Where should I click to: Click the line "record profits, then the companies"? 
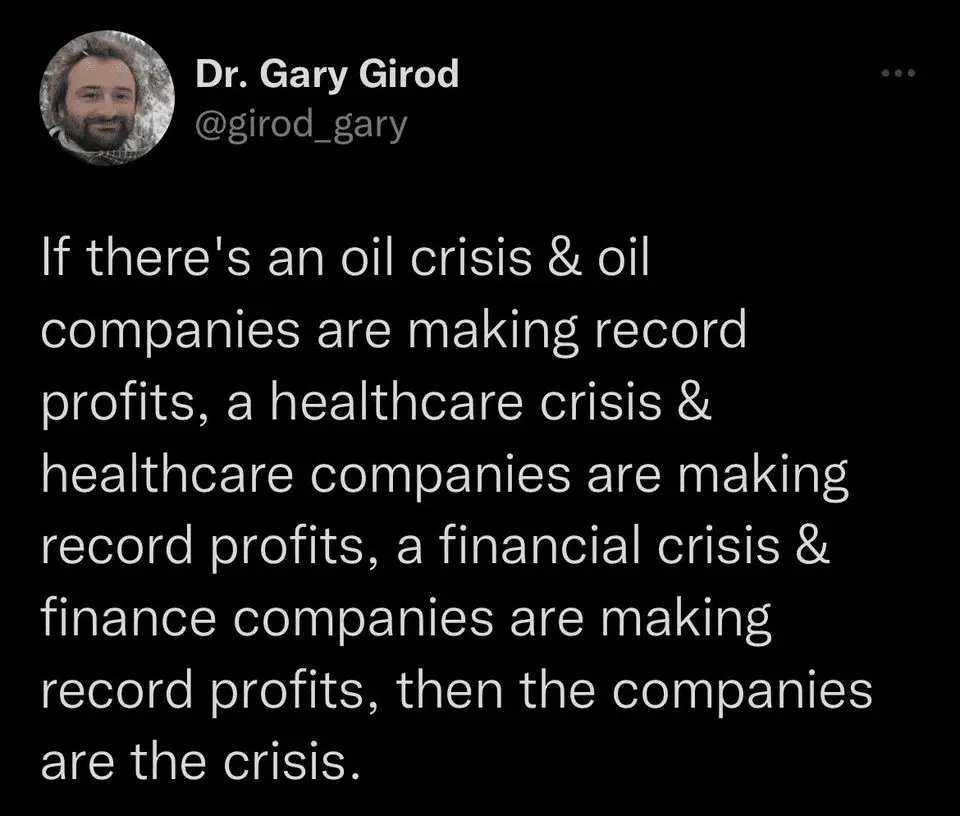(456, 689)
